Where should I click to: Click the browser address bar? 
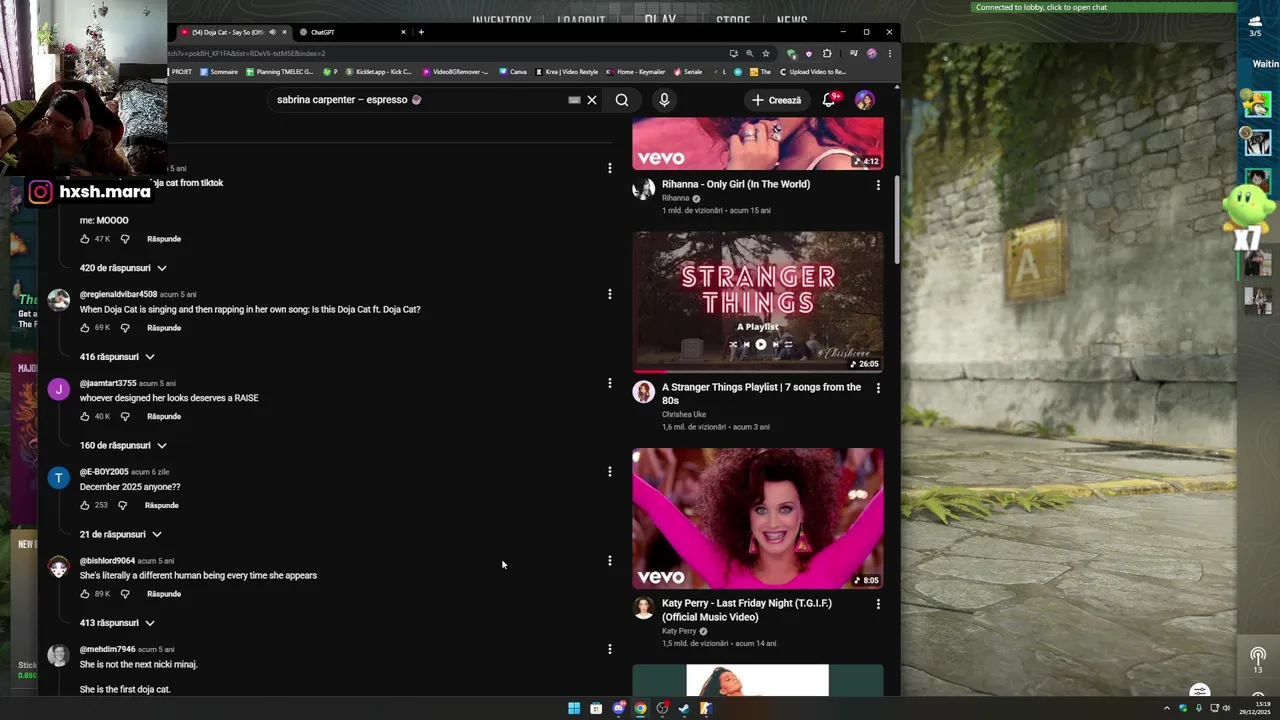[x=445, y=54]
